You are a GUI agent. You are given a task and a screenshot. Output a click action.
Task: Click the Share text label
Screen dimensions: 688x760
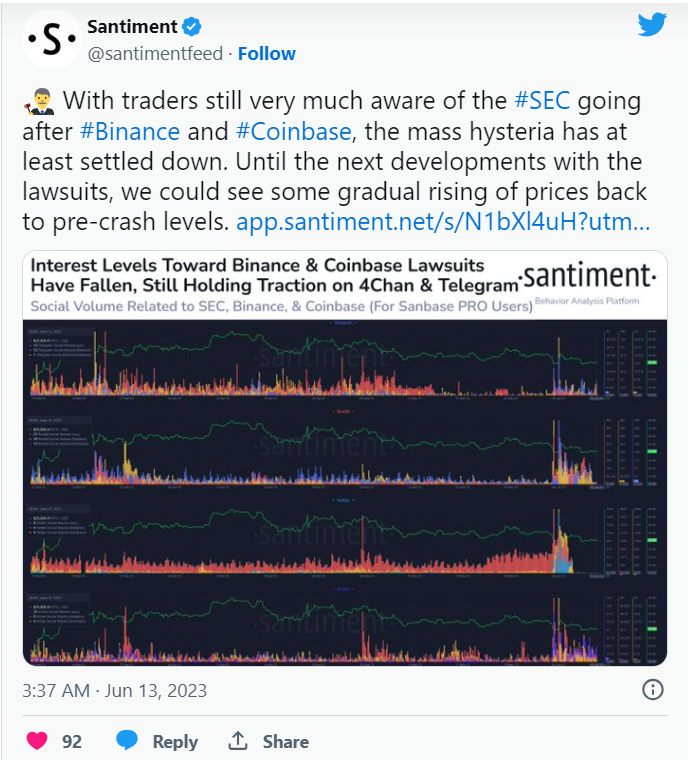[x=285, y=741]
